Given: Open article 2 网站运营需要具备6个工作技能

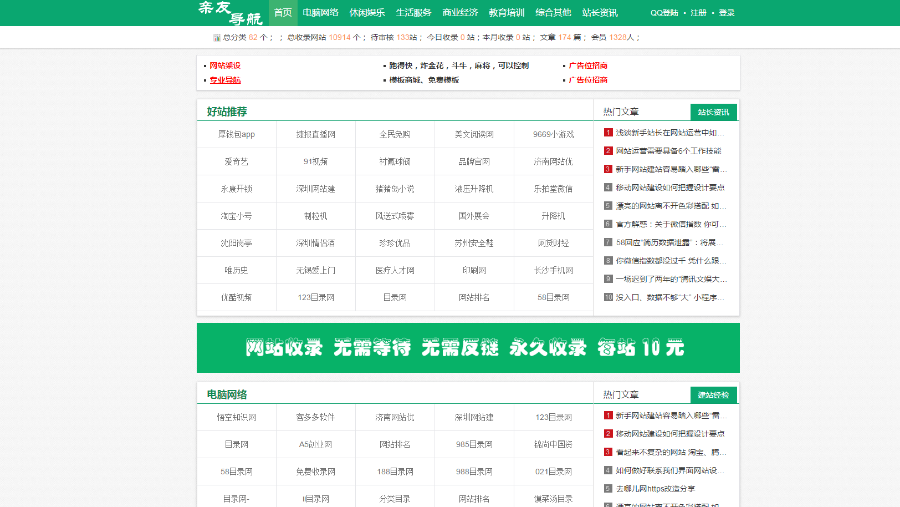Looking at the screenshot, I should coord(669,150).
